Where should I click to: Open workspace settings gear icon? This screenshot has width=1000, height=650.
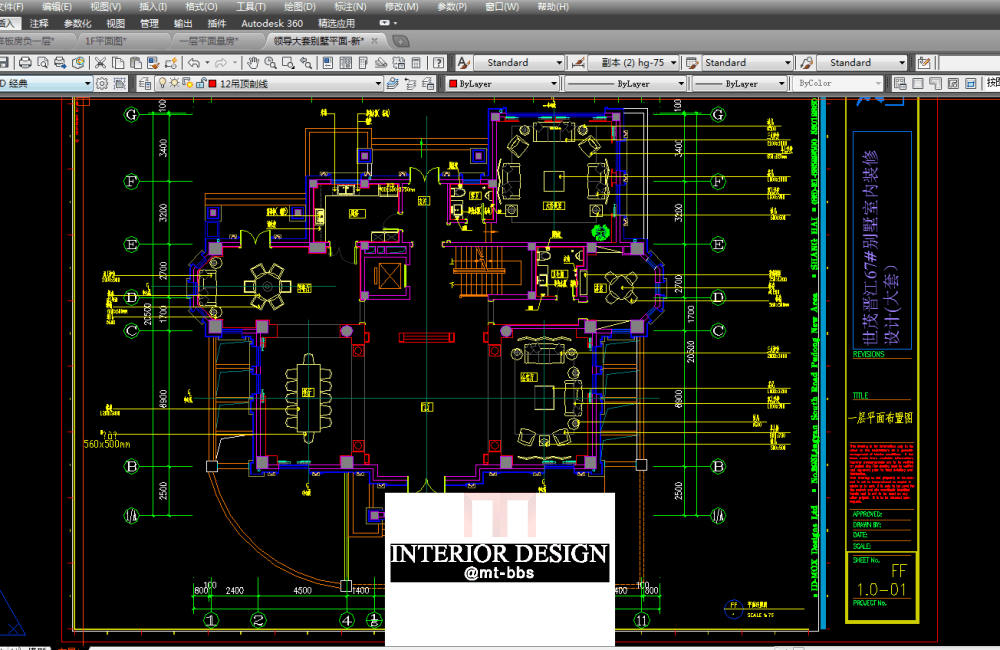click(x=102, y=84)
